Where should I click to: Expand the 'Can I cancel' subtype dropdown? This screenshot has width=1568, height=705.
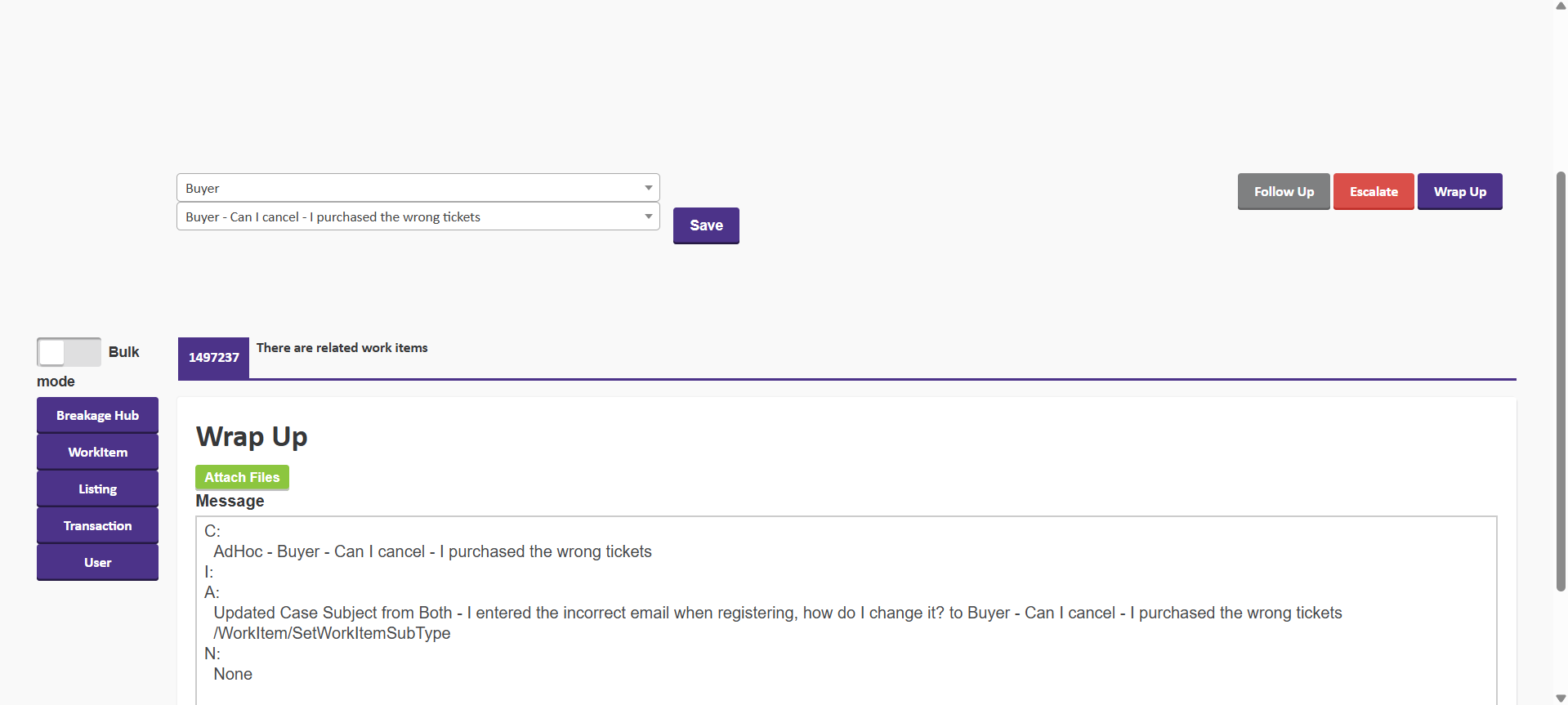click(x=418, y=216)
